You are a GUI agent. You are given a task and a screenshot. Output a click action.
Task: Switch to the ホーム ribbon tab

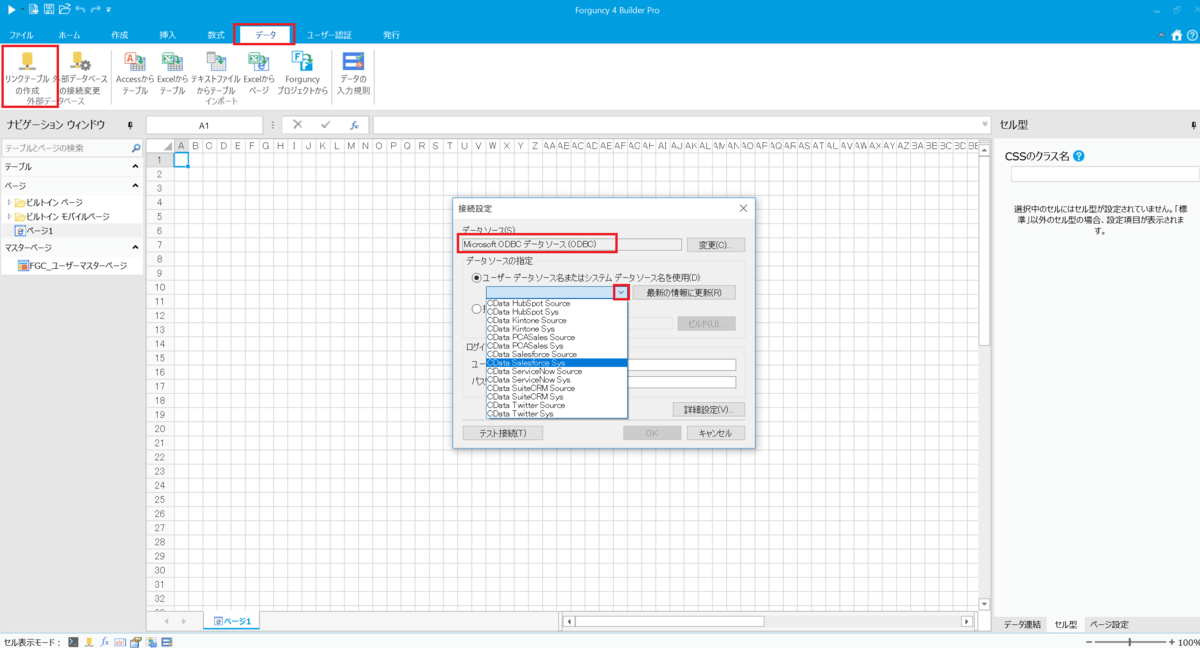[x=70, y=35]
